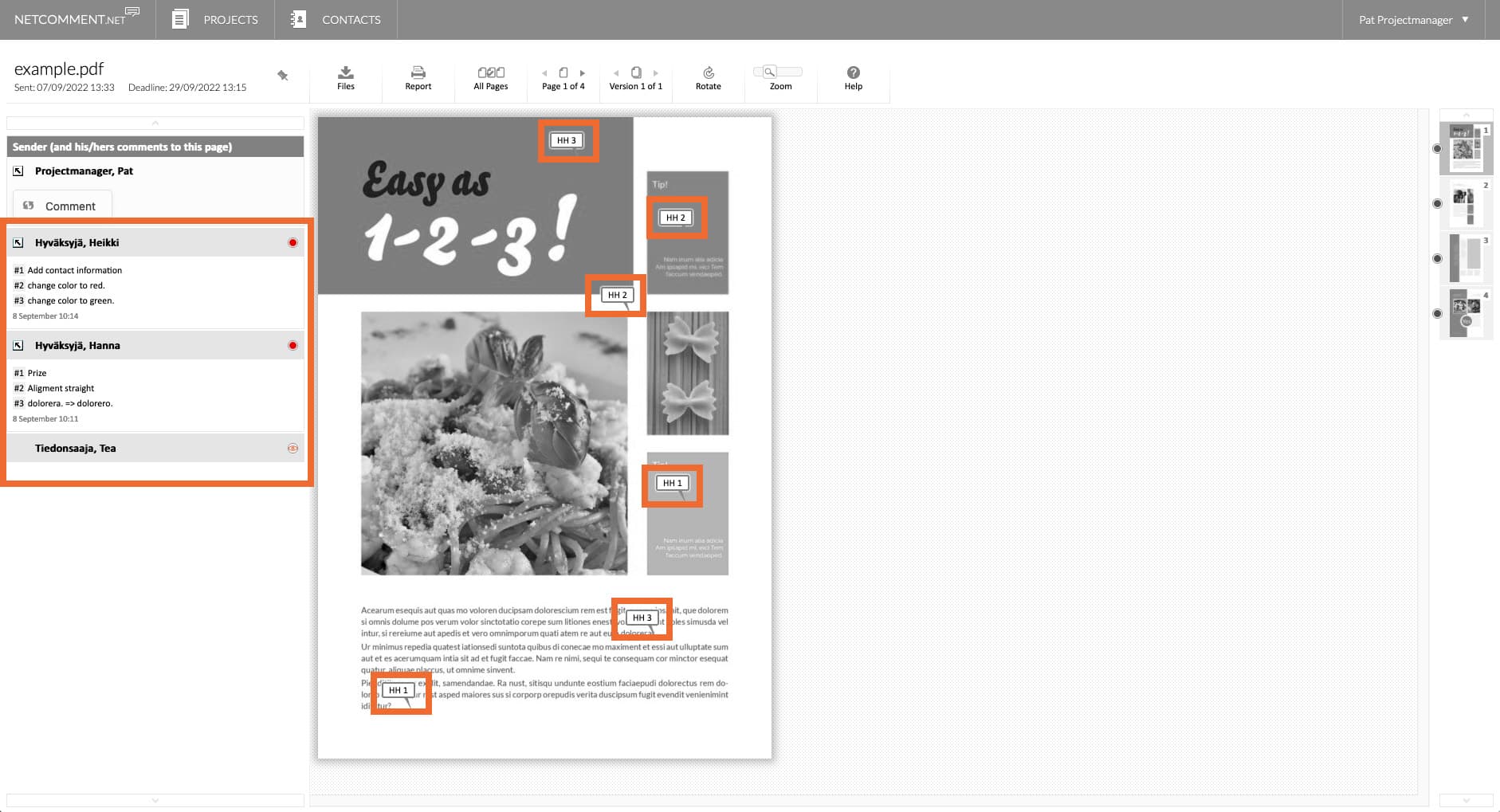Select radio button for page 1 thumbnail

[1437, 149]
